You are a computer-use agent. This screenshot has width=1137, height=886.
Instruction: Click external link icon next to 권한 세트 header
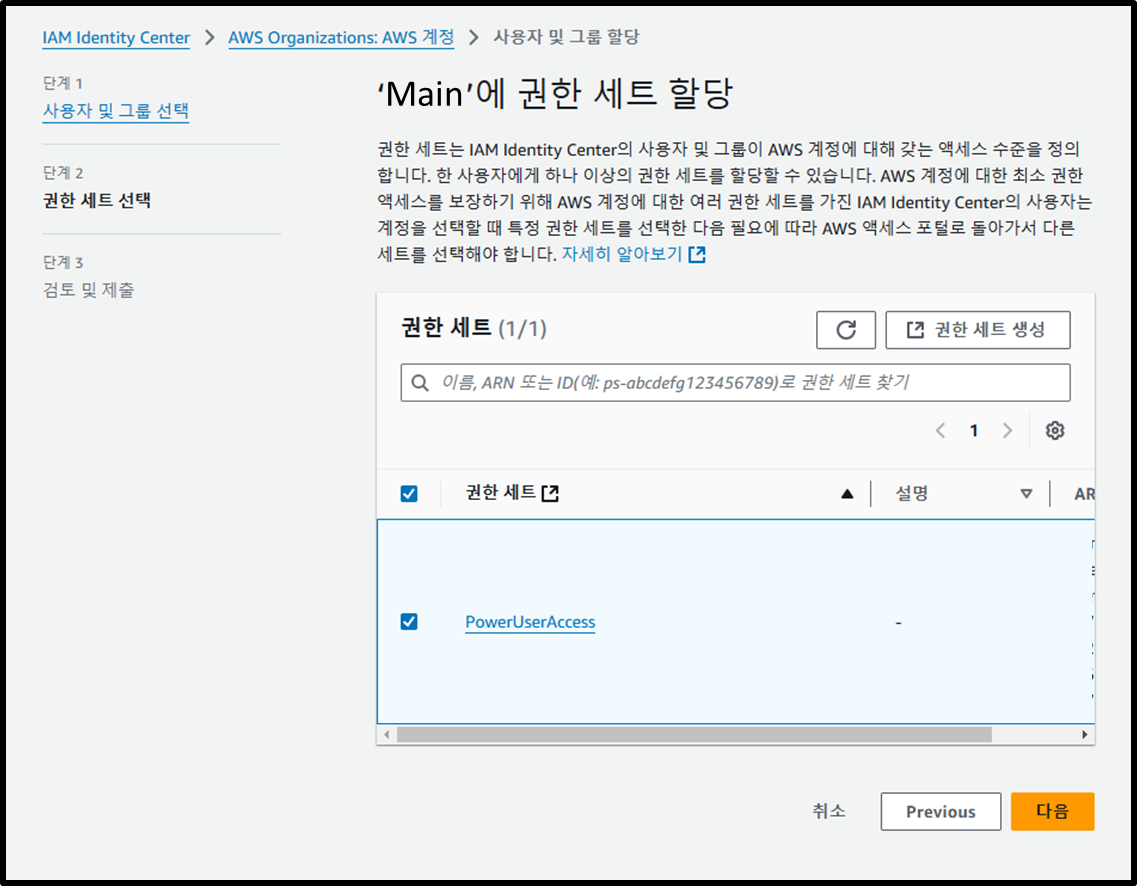pos(550,494)
